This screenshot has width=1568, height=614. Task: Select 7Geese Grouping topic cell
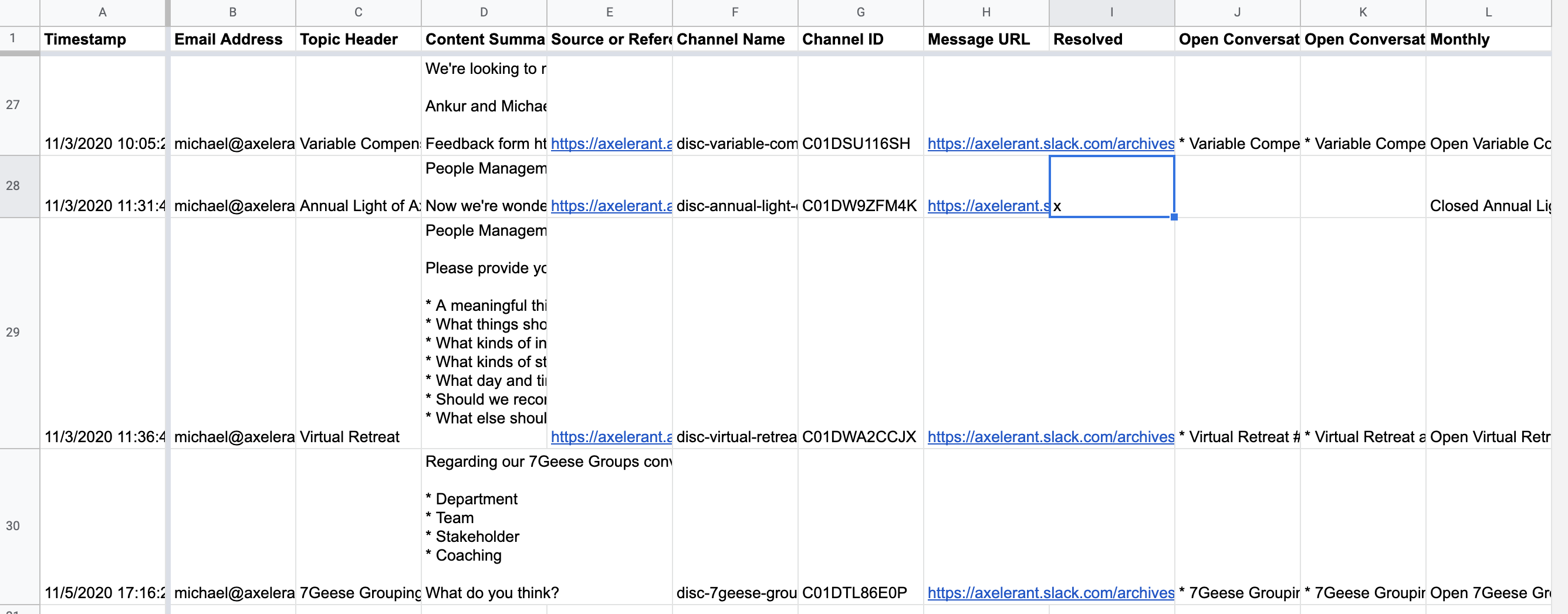pos(359,527)
